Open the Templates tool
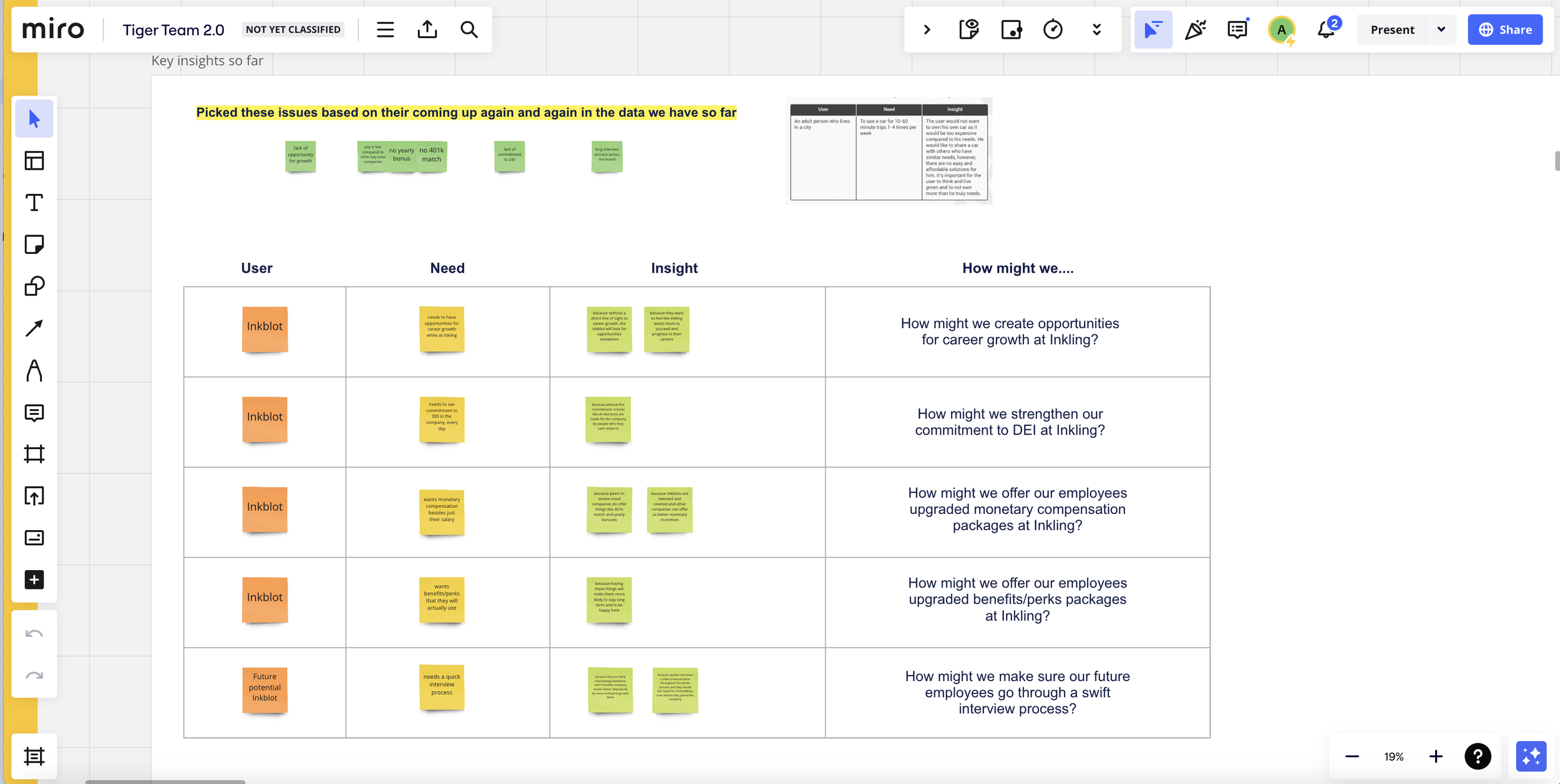Image resolution: width=1560 pixels, height=784 pixels. (x=34, y=160)
